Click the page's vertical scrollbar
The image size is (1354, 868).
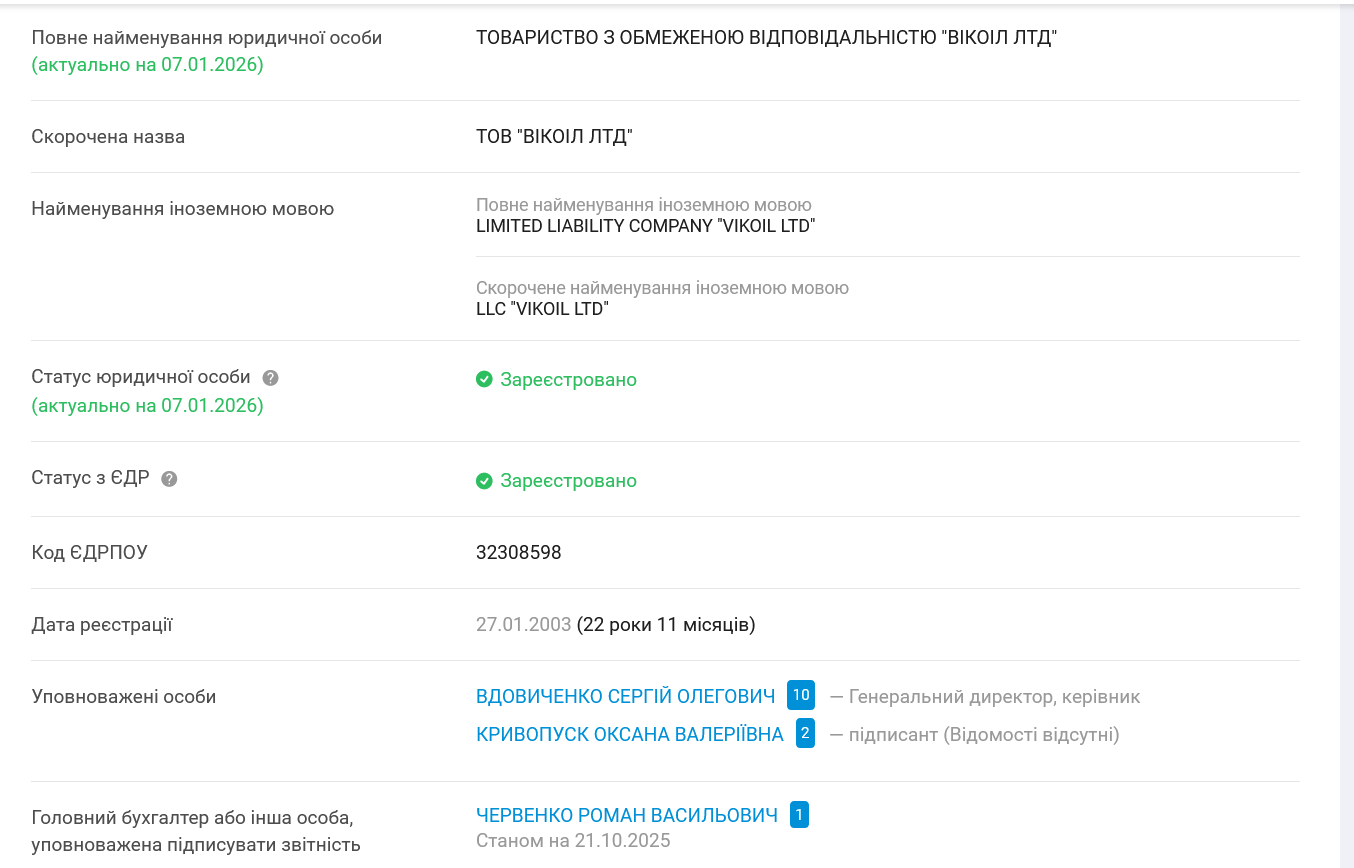(1346, 434)
